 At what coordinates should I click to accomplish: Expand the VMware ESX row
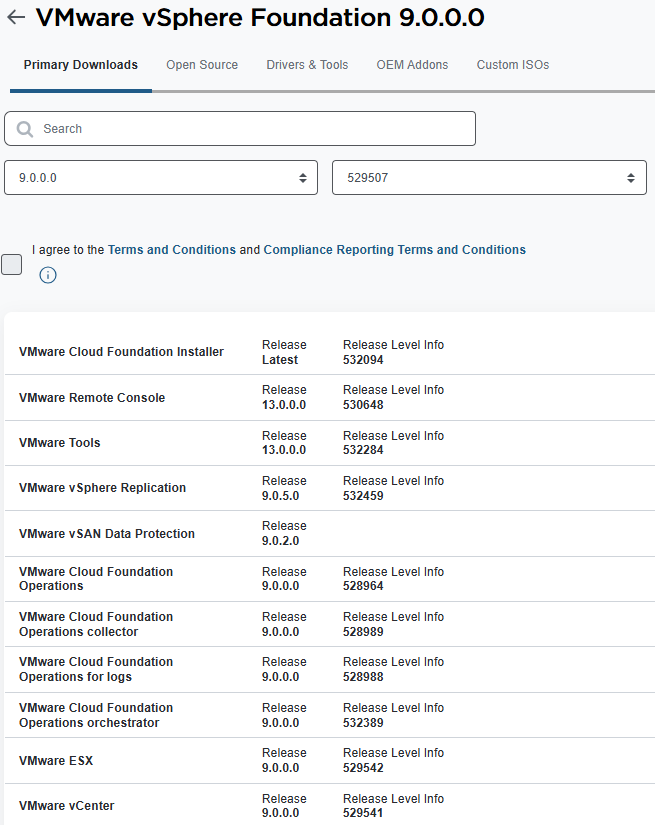(x=56, y=761)
